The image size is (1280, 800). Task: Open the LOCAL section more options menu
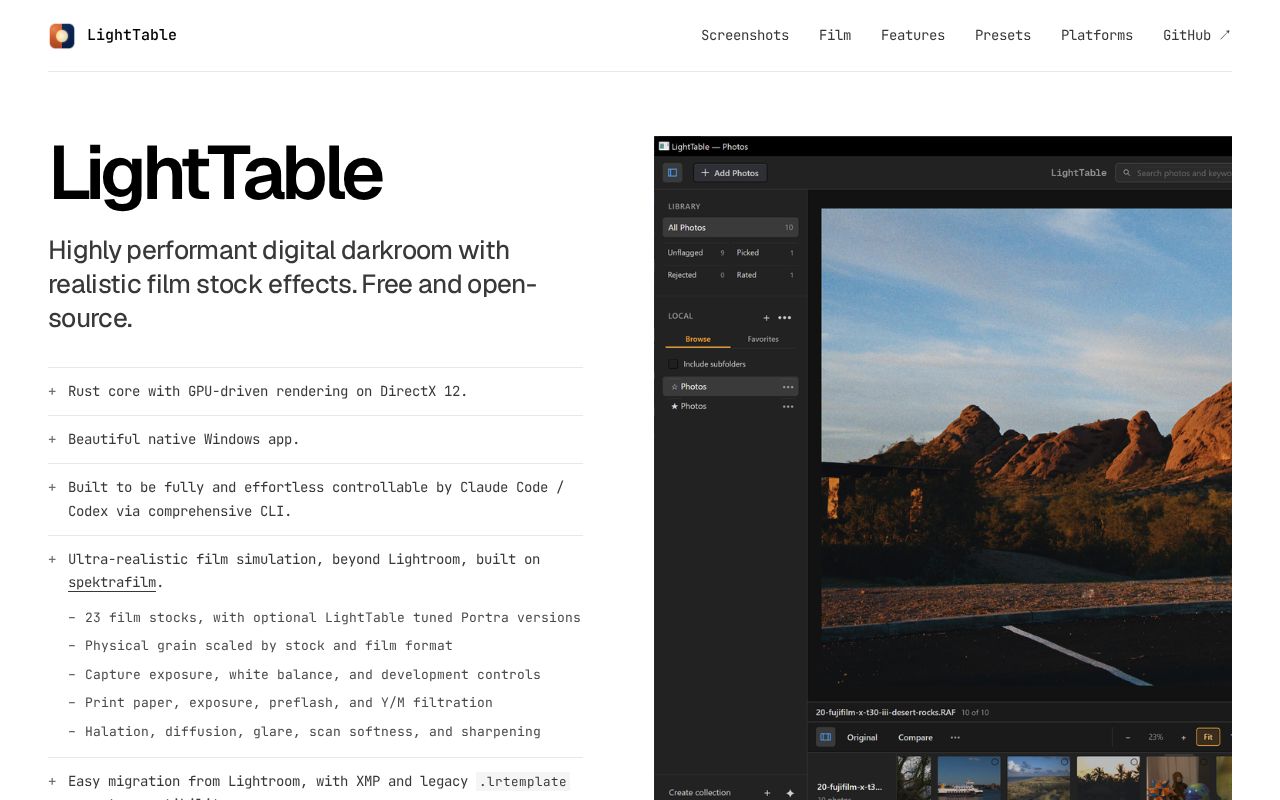(x=785, y=318)
